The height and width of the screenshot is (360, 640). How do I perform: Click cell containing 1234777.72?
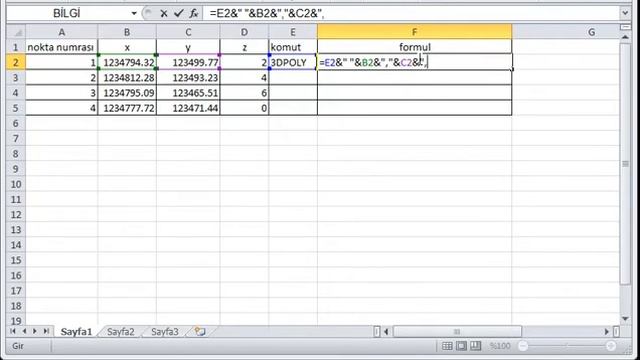click(x=127, y=108)
